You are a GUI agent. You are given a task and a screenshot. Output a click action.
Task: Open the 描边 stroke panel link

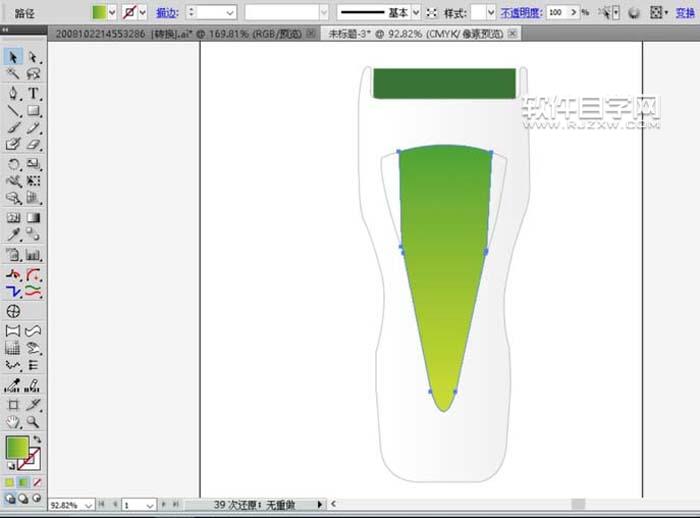point(167,13)
